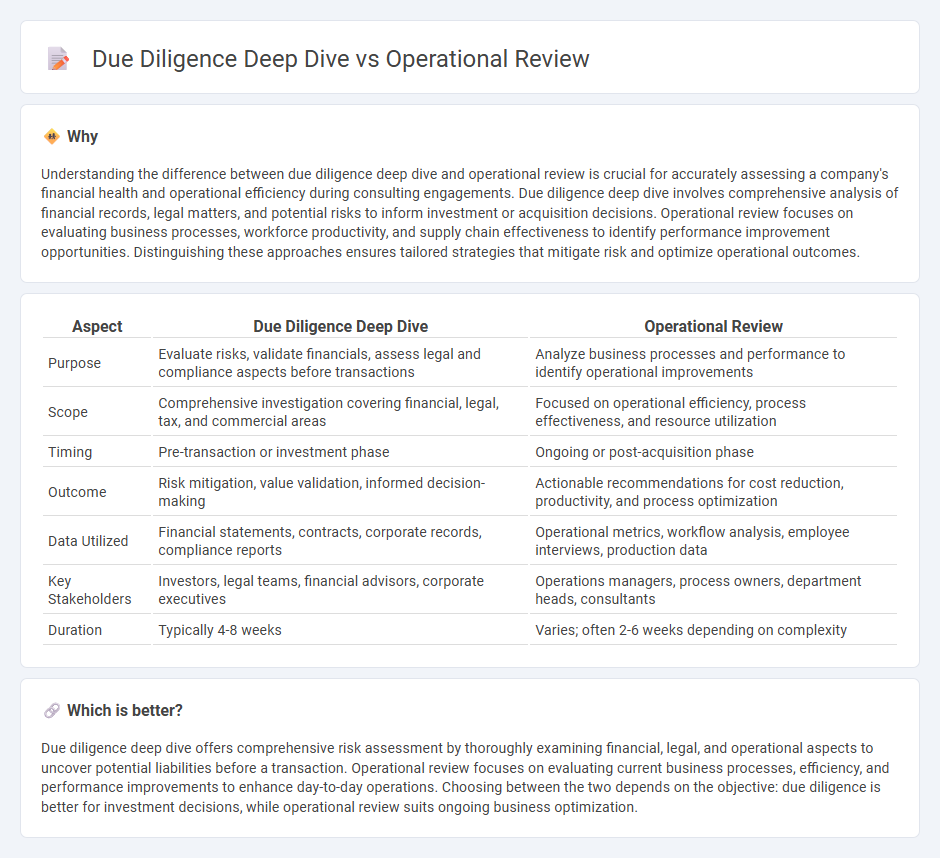This screenshot has height=858, width=940.
Task: Select the 'Duration' row label
Action: (x=75, y=630)
